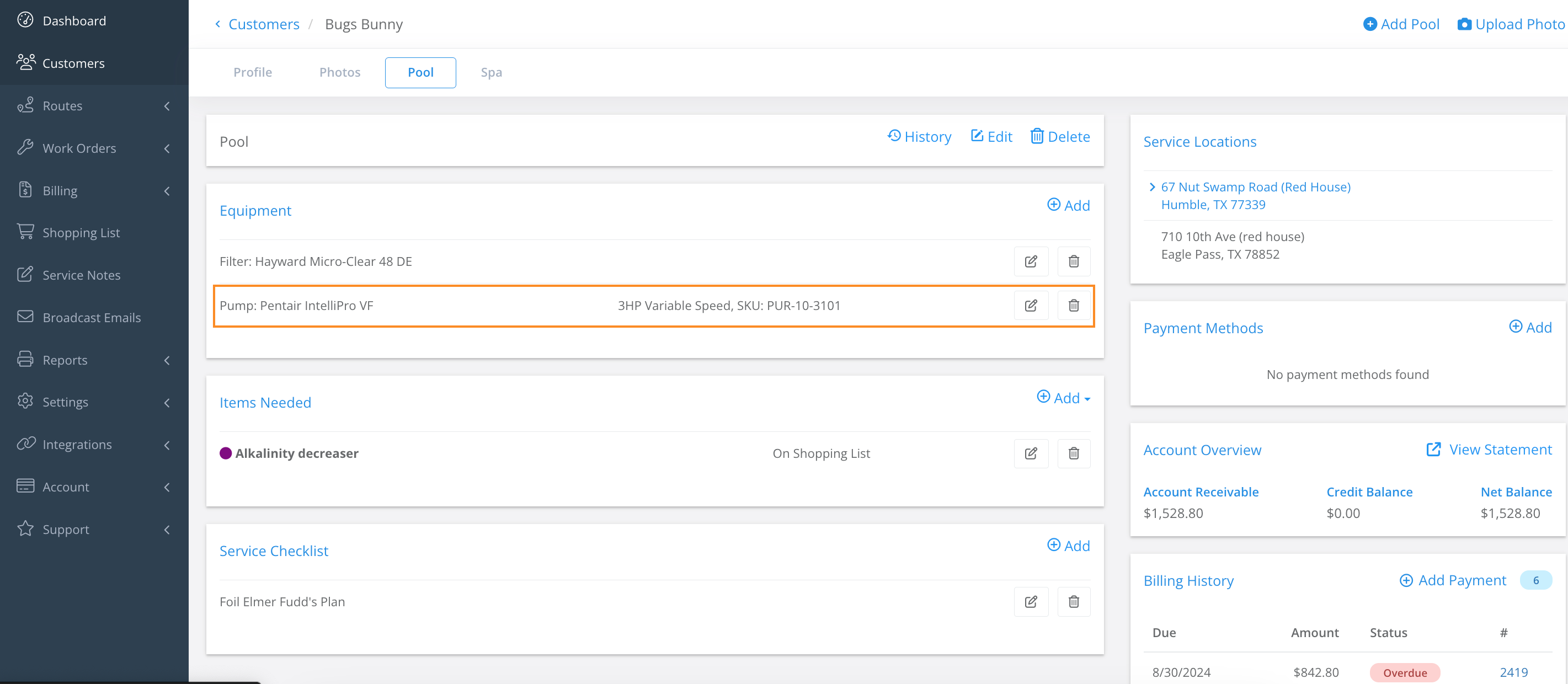Click the Broadcast Emails envelope icon

(25, 317)
